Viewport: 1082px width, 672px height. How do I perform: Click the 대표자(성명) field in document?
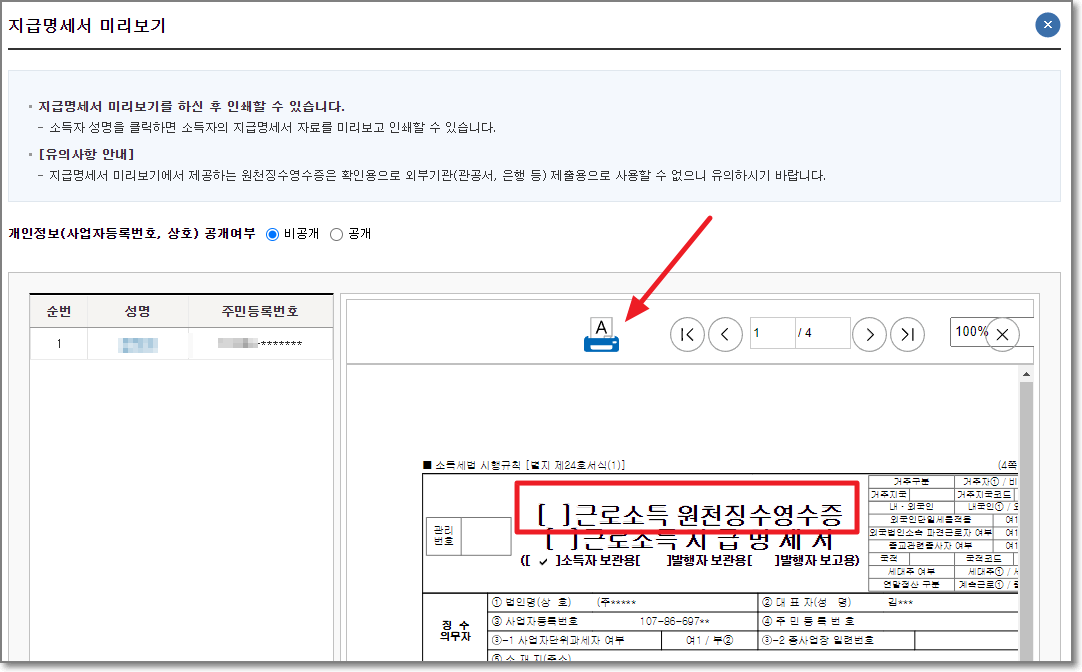pos(888,602)
